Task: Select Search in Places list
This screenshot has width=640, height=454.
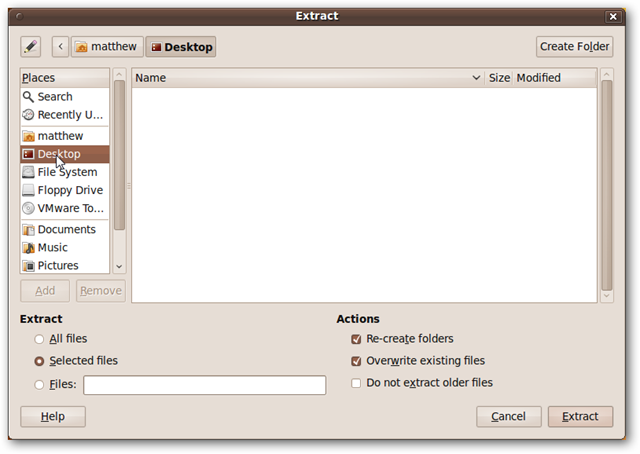Action: 65,97
